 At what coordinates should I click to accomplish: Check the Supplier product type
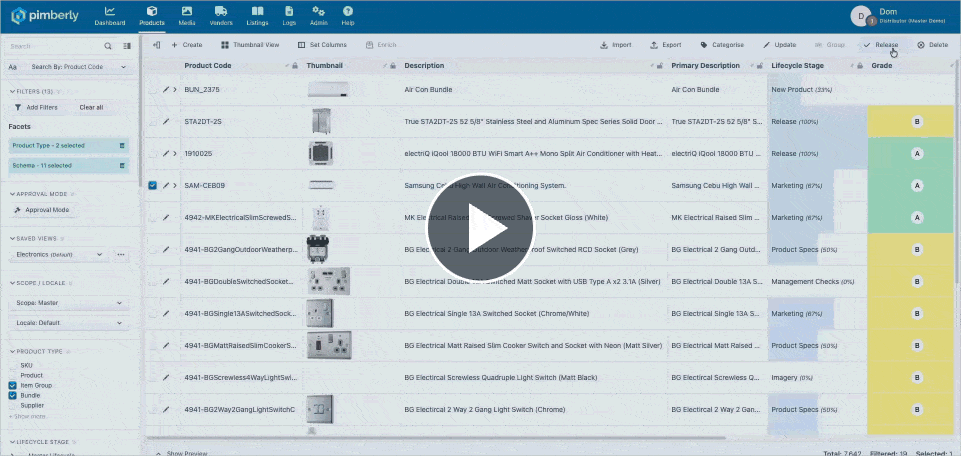[x=12, y=405]
